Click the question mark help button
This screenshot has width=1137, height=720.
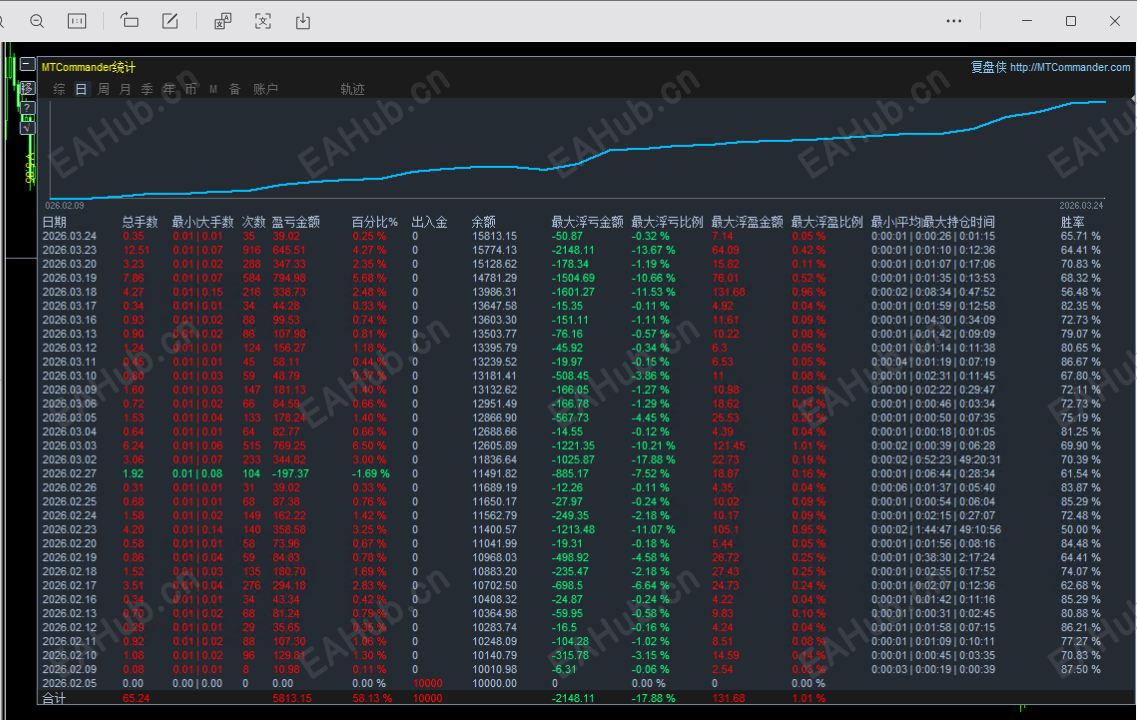click(x=27, y=108)
